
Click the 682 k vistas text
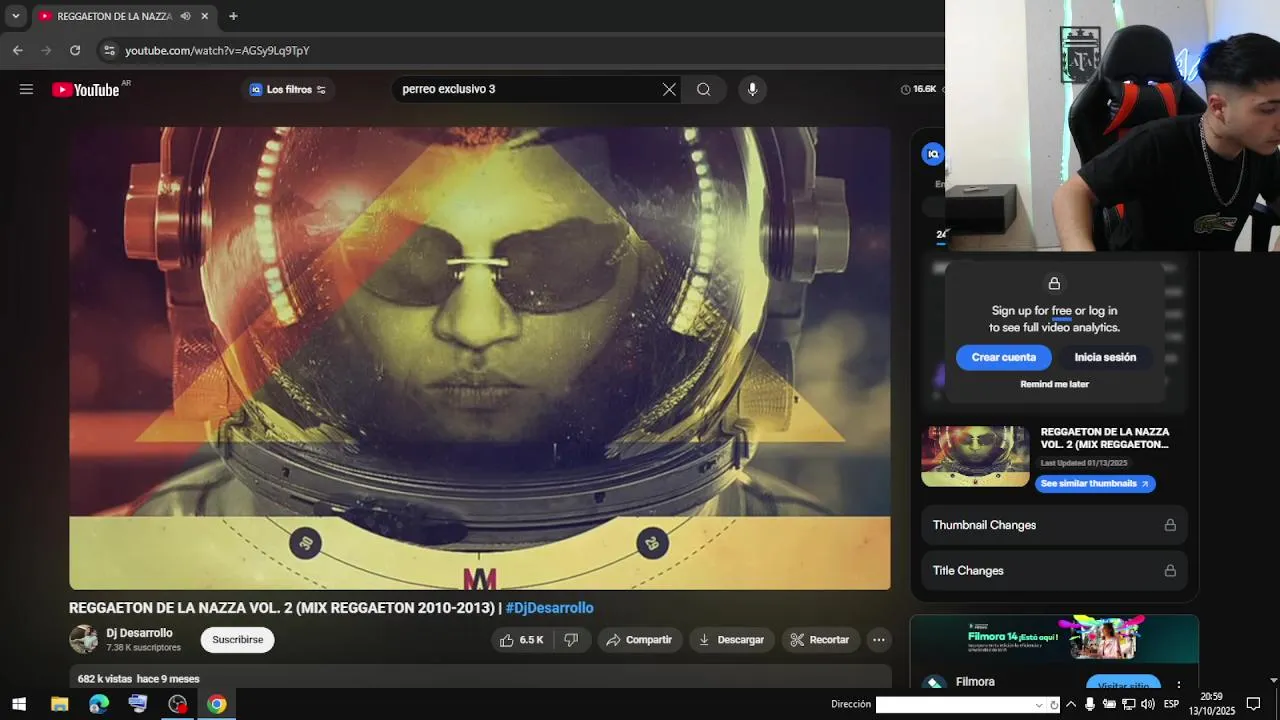point(105,679)
